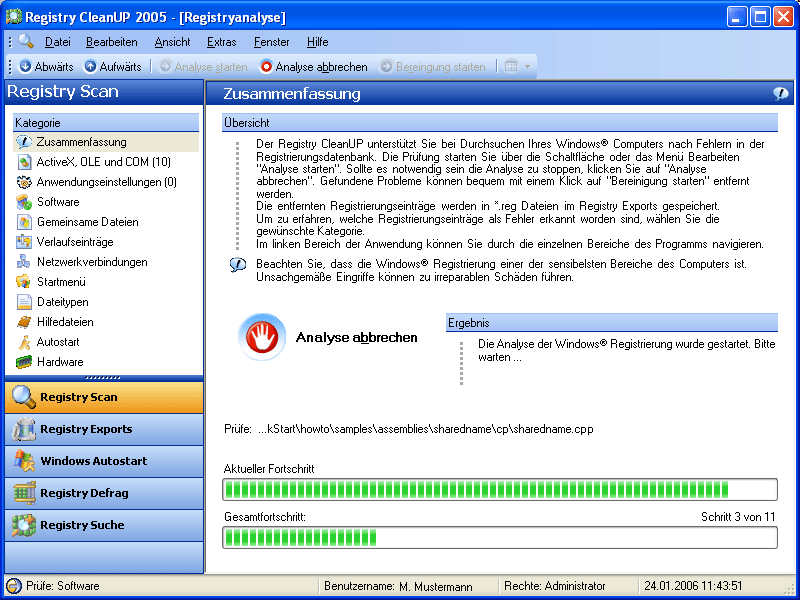Open the Extras menu
800x600 pixels.
coord(221,42)
